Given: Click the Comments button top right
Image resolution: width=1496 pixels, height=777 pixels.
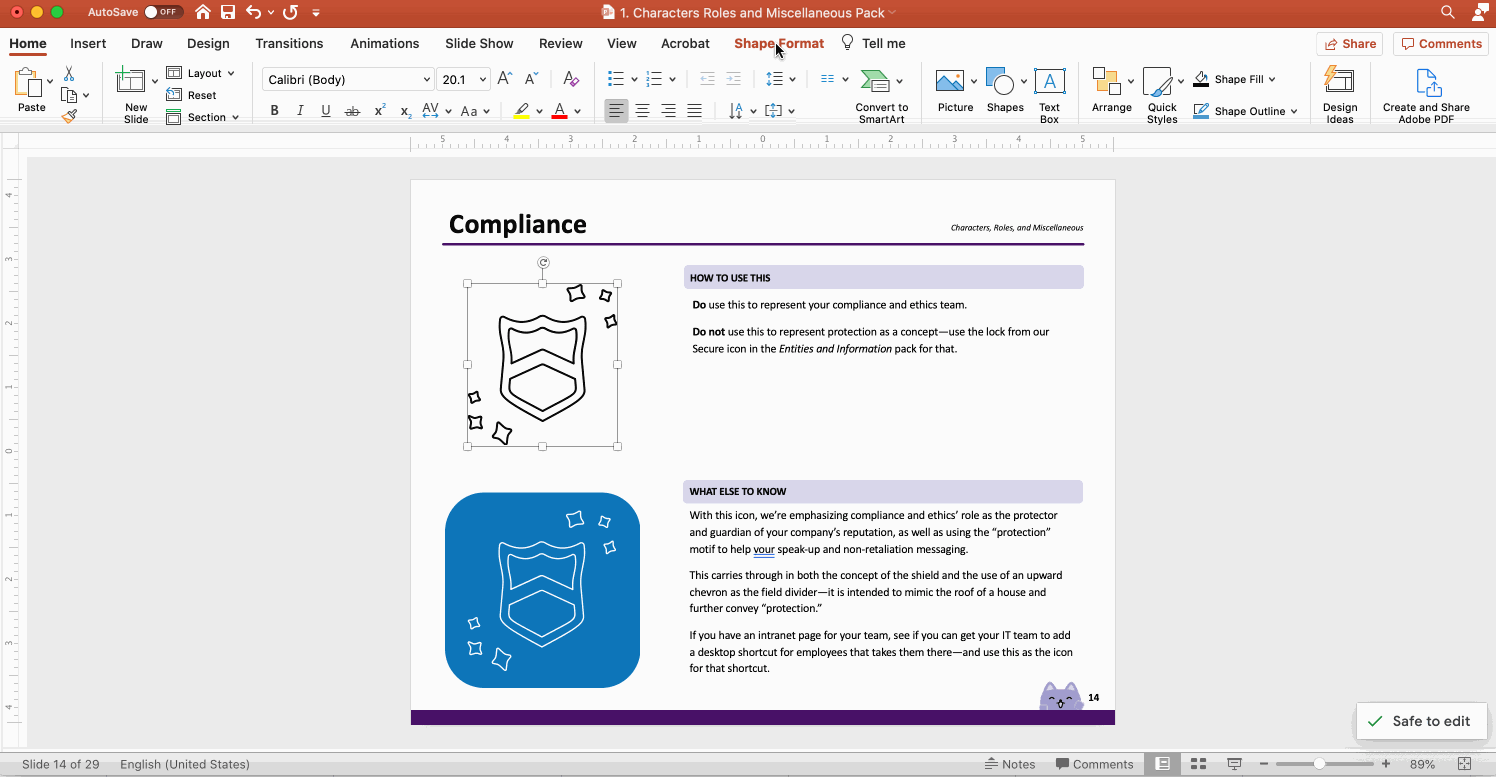Looking at the screenshot, I should (1441, 43).
